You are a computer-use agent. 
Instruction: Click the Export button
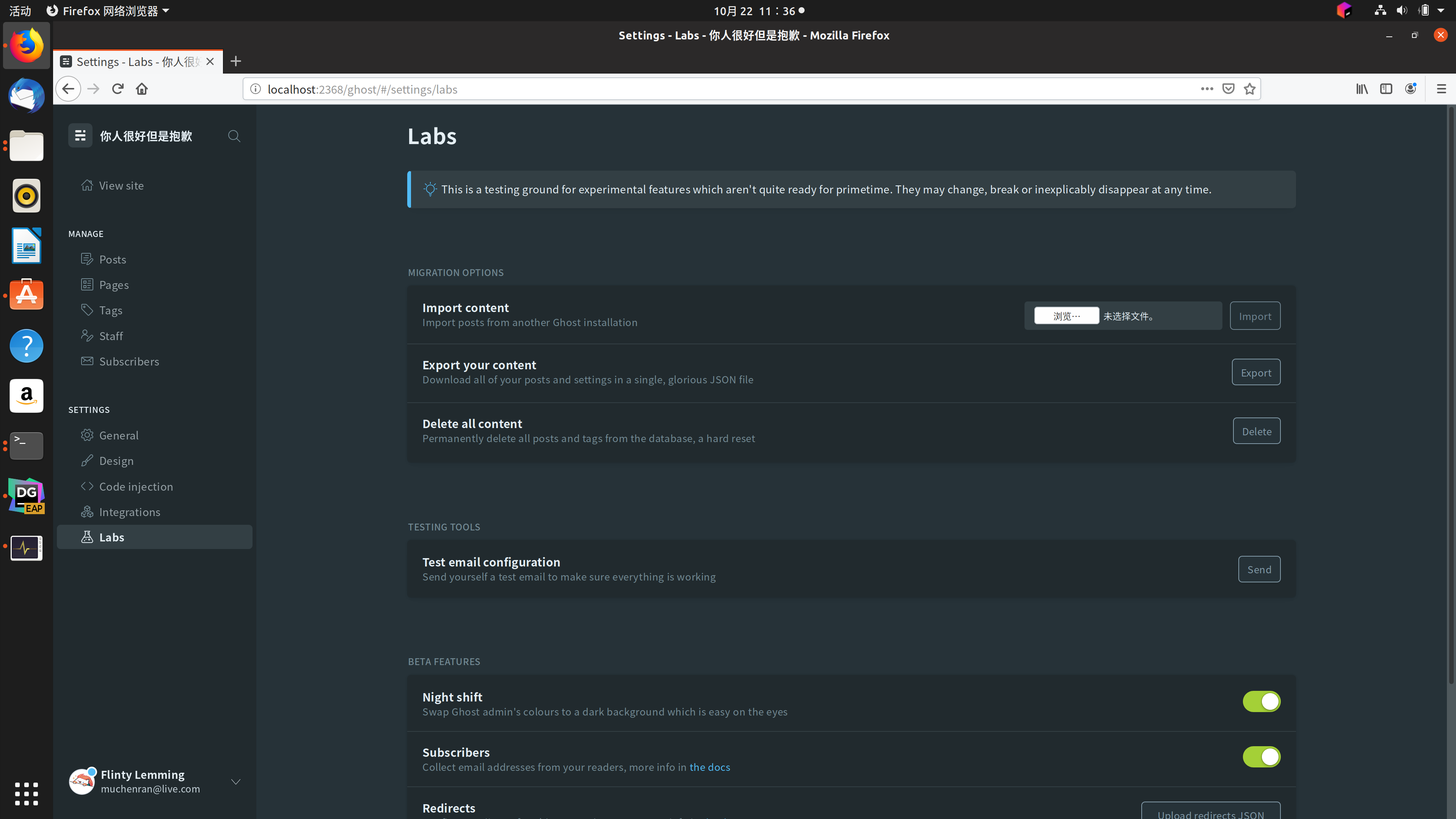click(1255, 372)
